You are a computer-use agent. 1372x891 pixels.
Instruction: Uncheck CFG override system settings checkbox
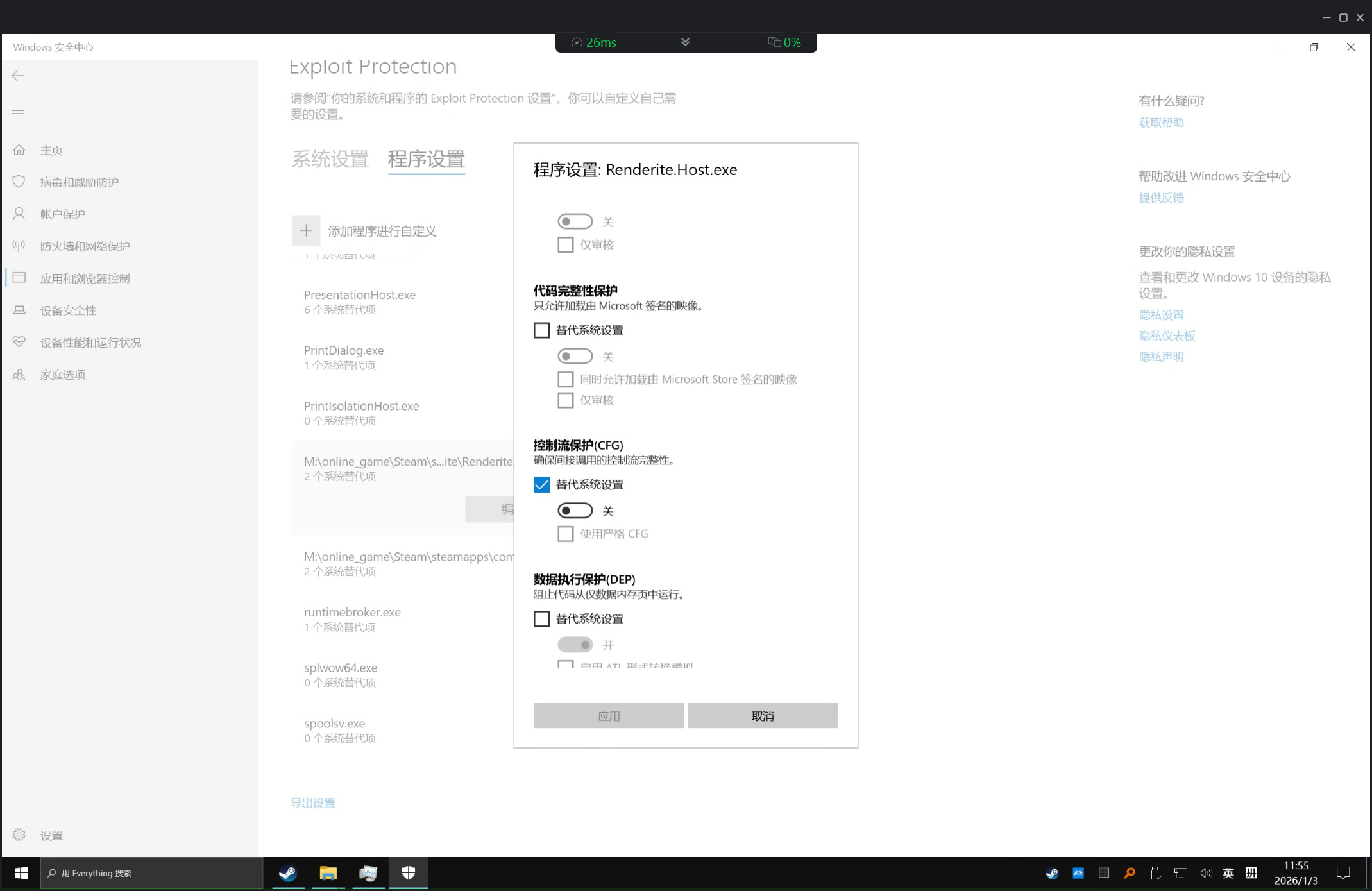pos(541,485)
